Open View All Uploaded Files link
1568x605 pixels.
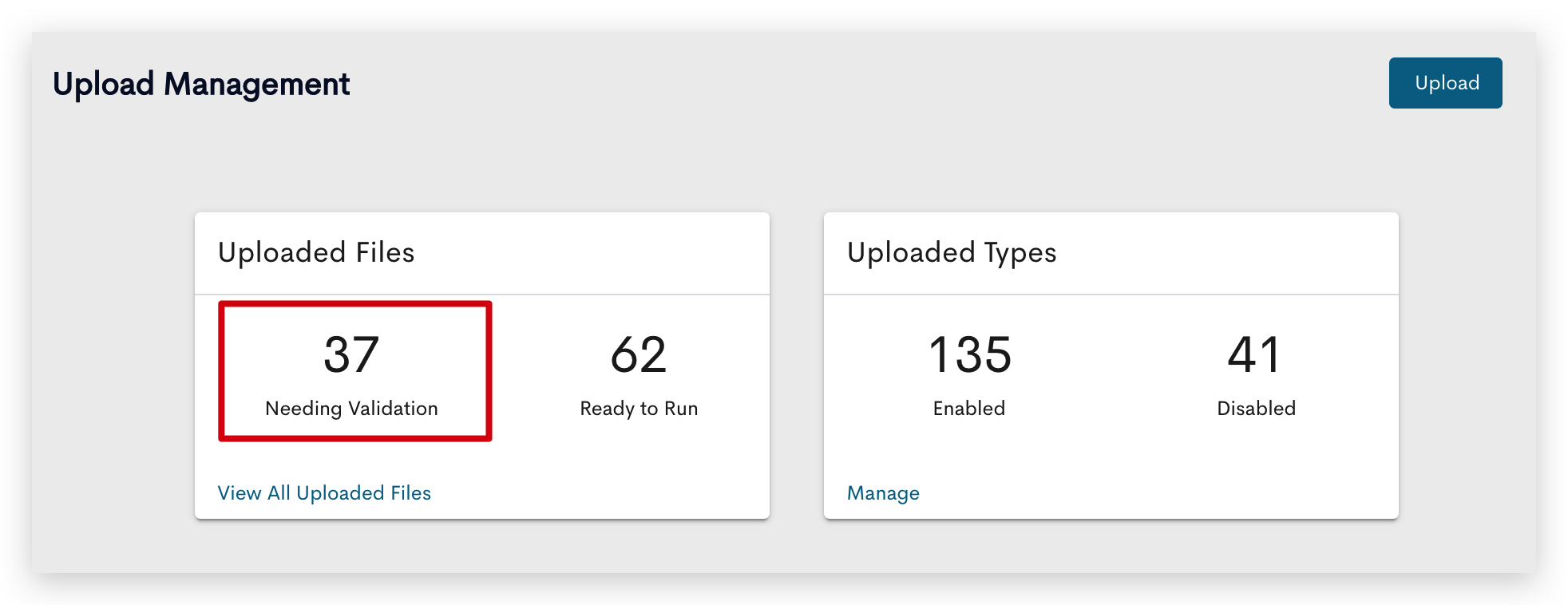point(324,493)
